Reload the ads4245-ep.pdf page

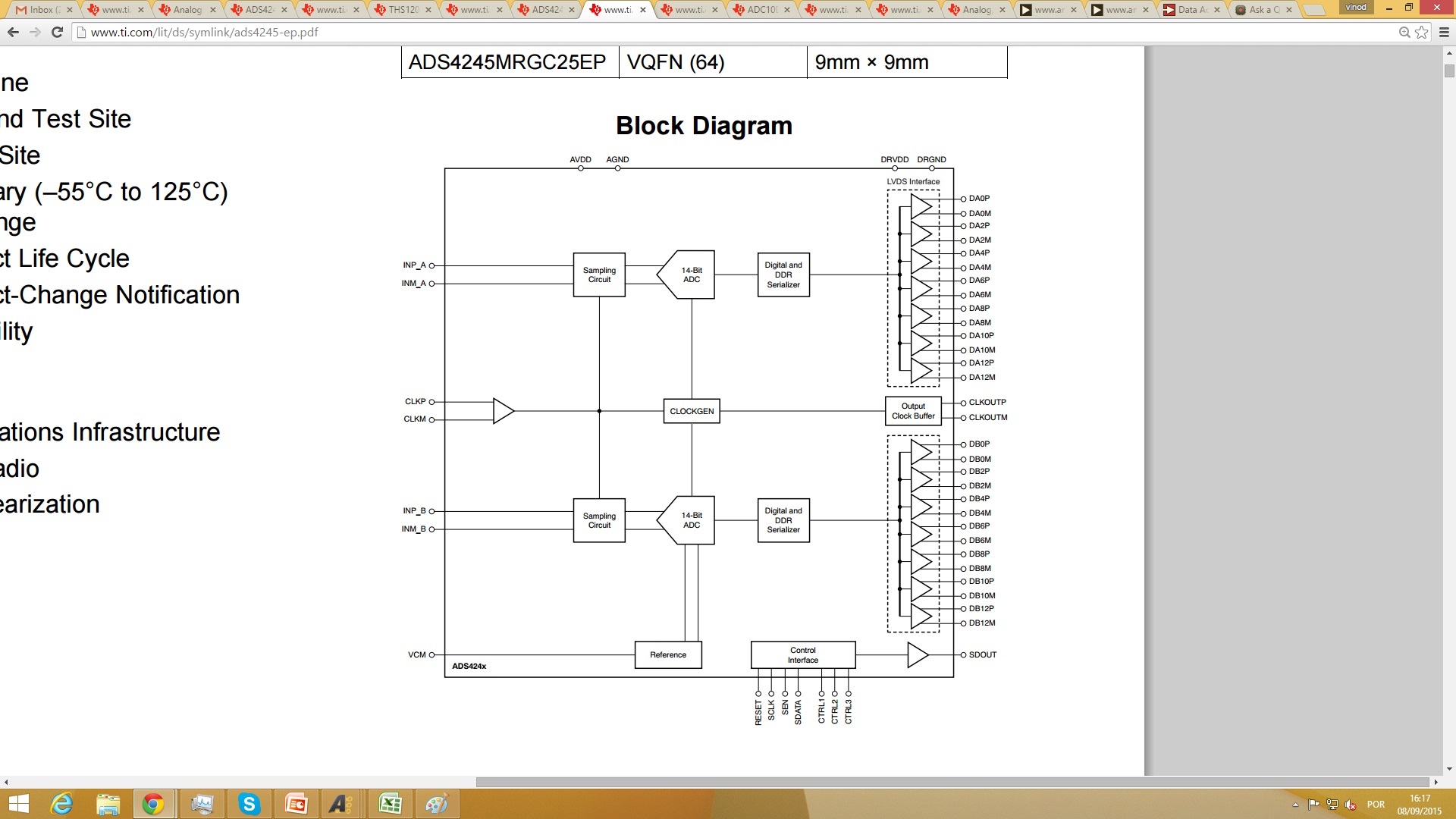click(x=57, y=32)
